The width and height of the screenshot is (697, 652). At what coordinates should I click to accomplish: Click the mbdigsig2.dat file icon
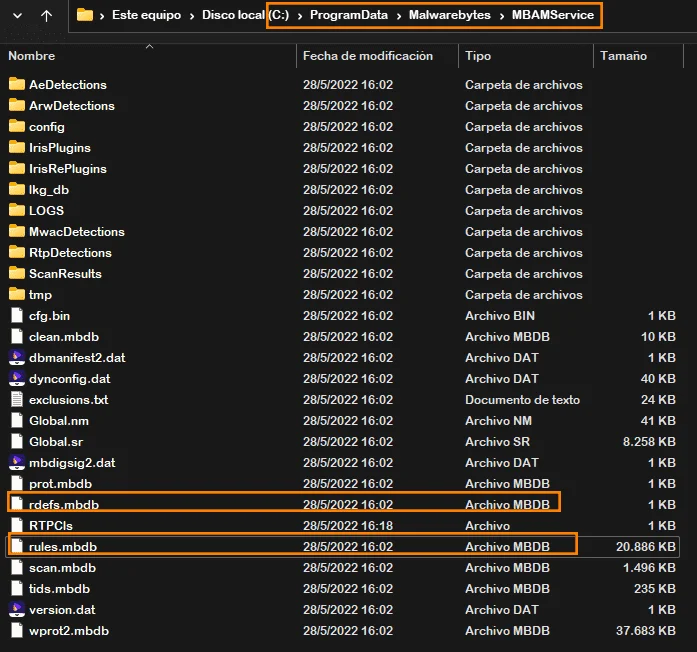click(x=17, y=462)
